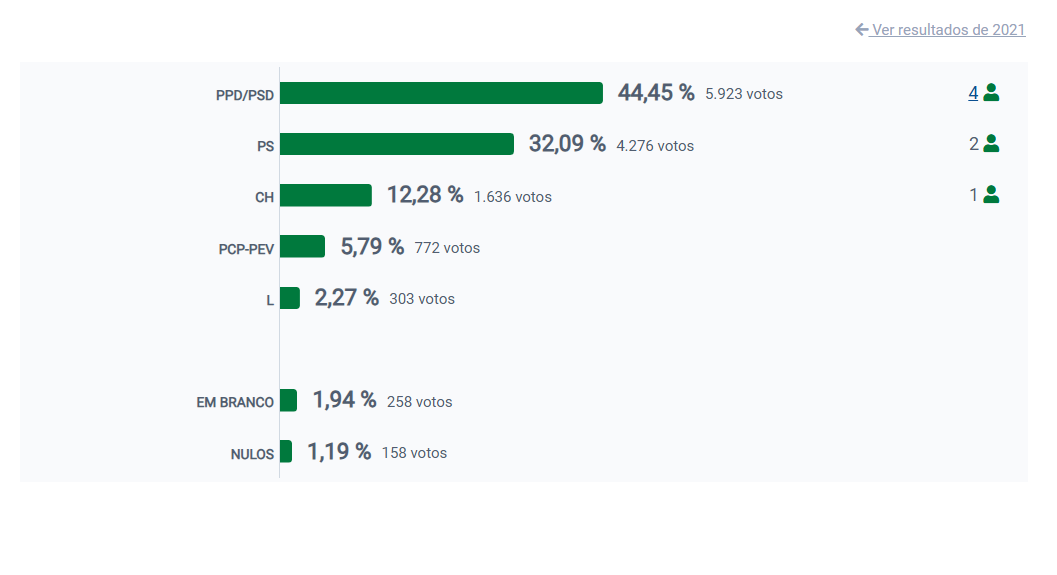Click the NULOS green bar
This screenshot has height=575, width=1057.
pyautogui.click(x=286, y=452)
